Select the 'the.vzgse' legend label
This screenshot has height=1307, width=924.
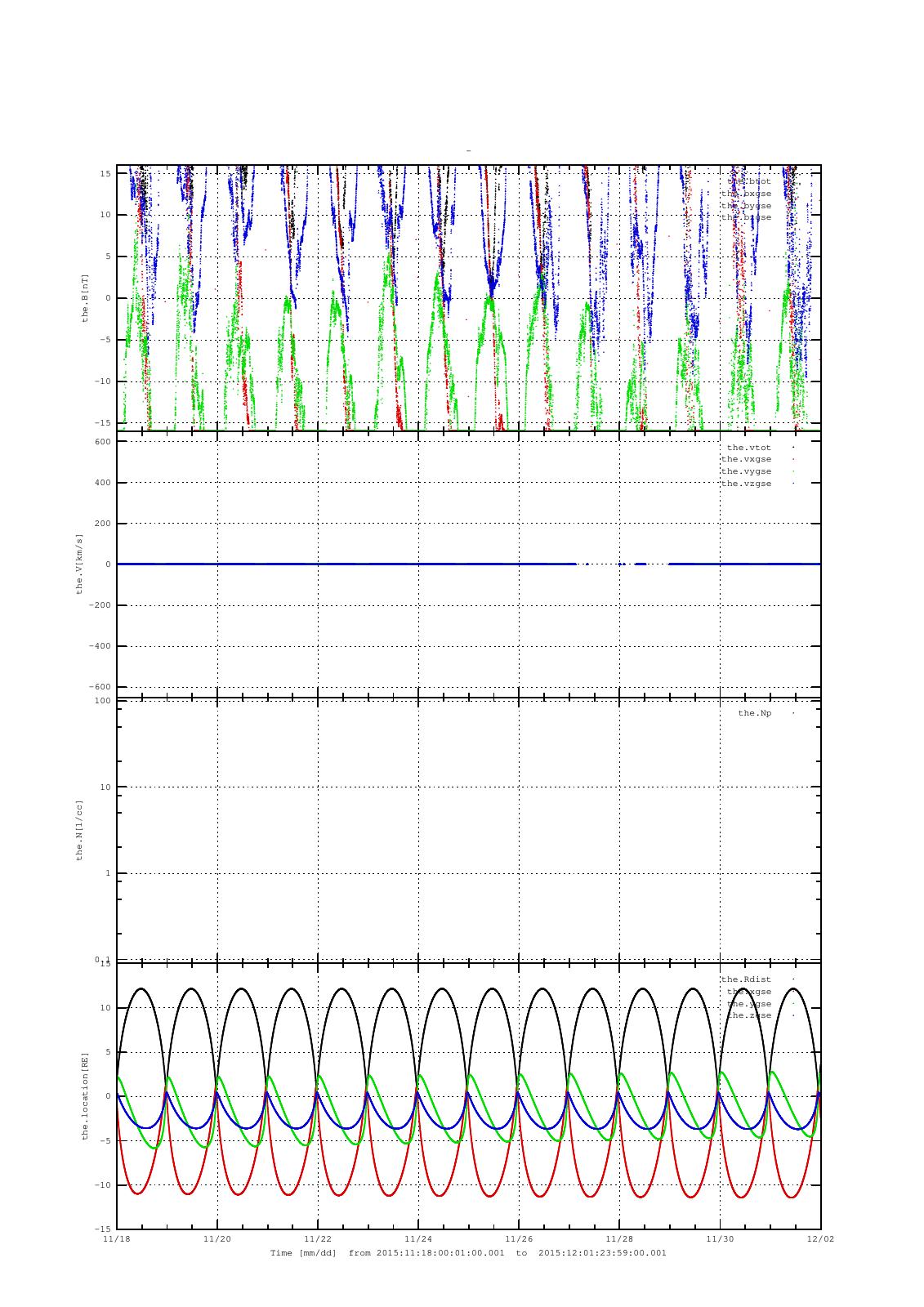coord(746,484)
